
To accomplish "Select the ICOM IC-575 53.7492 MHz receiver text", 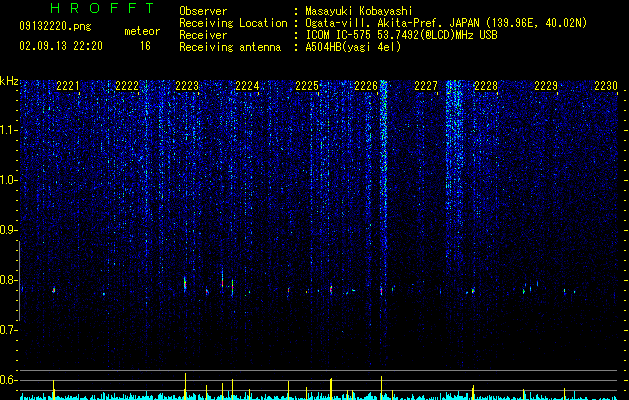I will 401,35.
